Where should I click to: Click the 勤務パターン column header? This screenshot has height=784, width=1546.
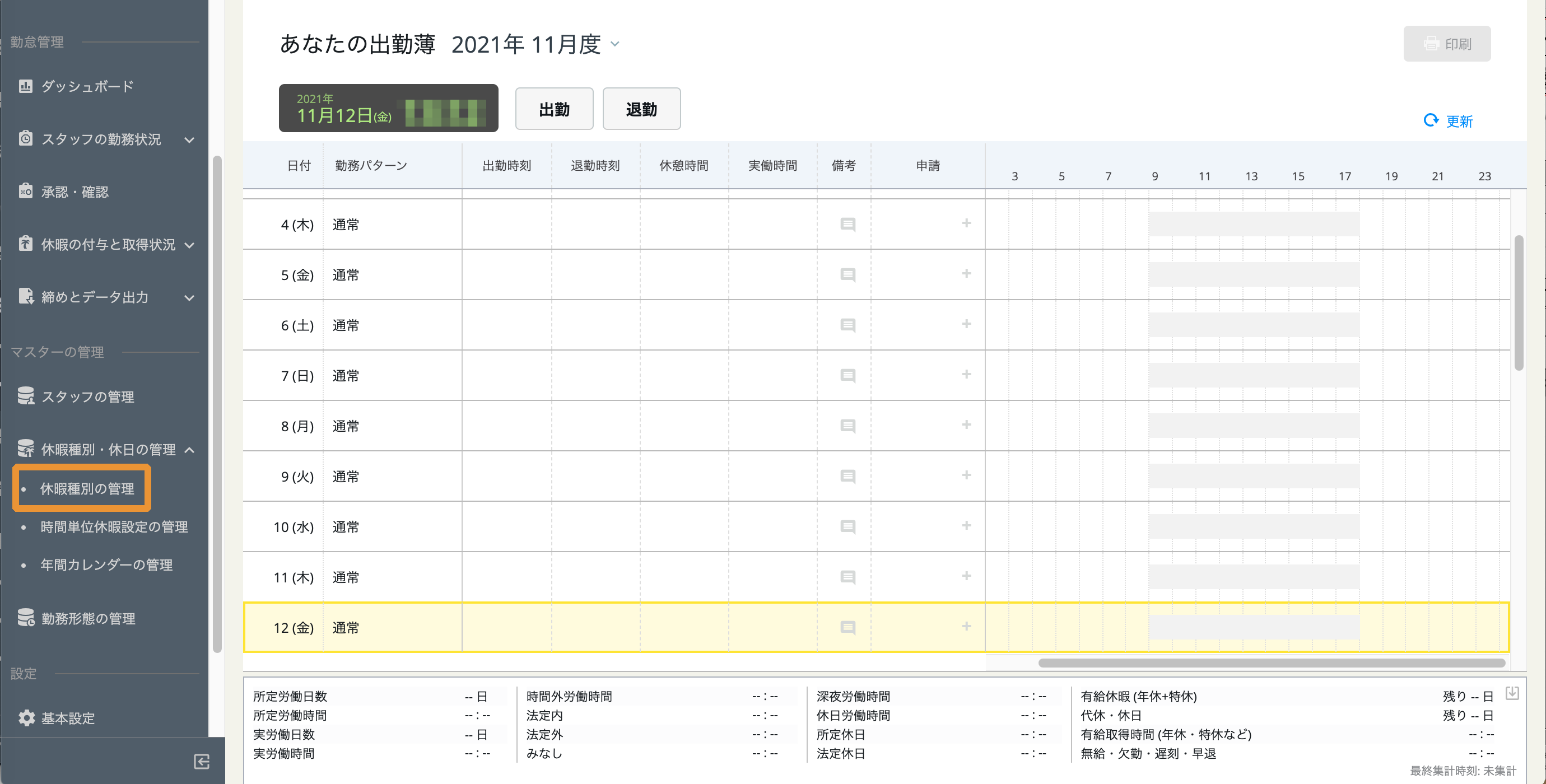click(371, 166)
